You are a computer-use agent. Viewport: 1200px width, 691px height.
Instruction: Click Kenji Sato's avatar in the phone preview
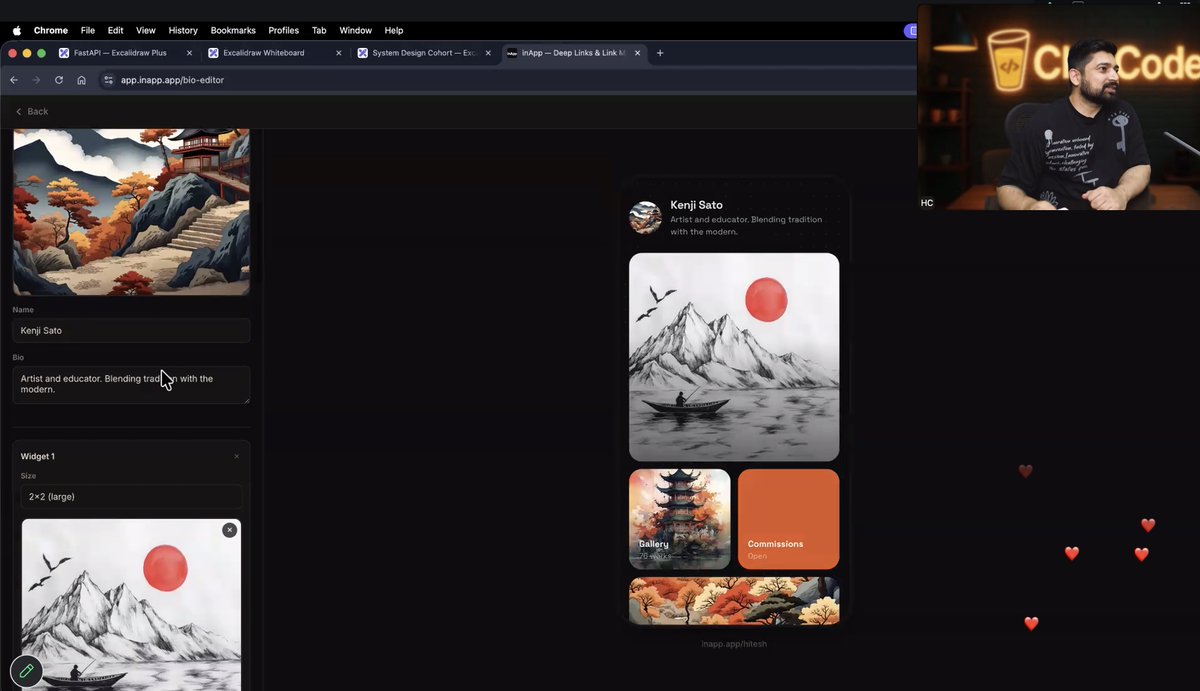pyautogui.click(x=645, y=217)
